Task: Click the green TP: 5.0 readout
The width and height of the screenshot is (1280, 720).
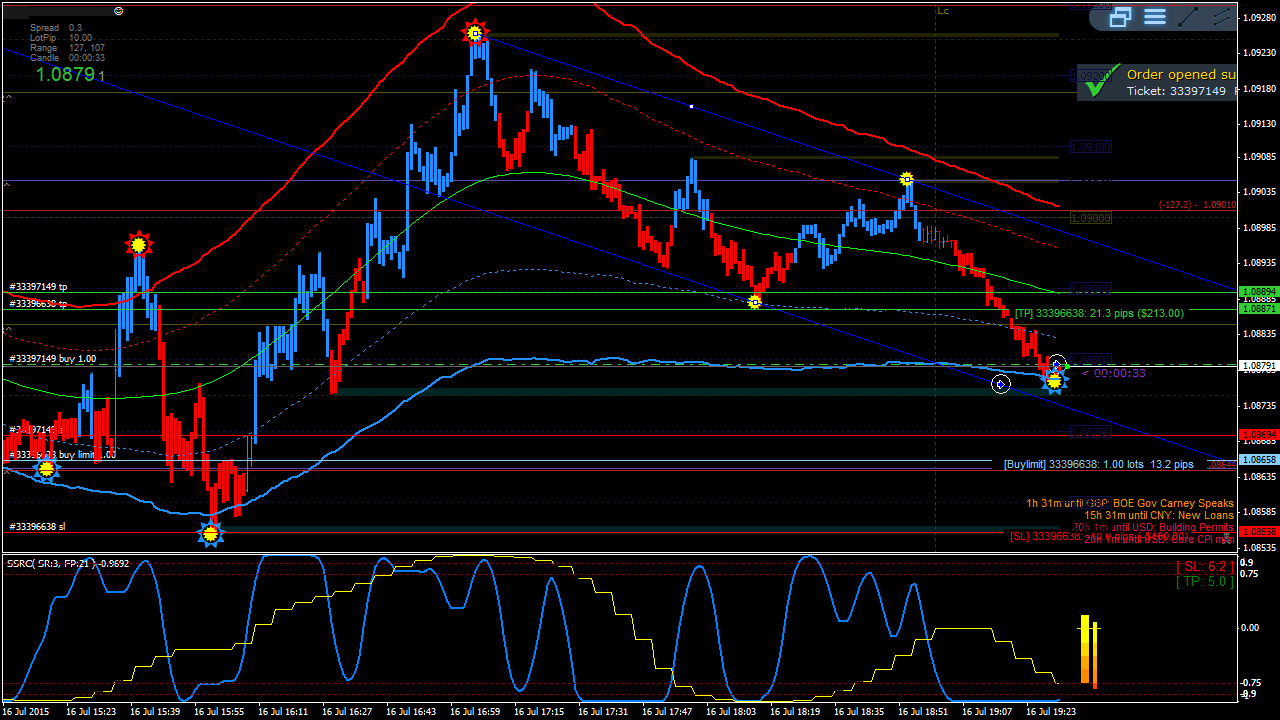Action: tap(1205, 581)
